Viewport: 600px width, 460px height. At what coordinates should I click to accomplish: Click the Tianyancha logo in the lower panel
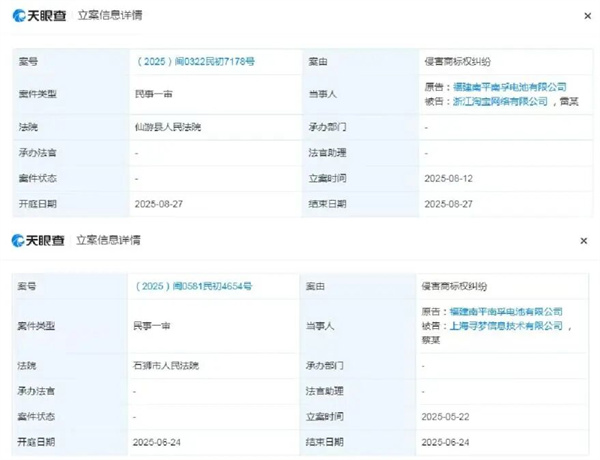pyautogui.click(x=39, y=240)
